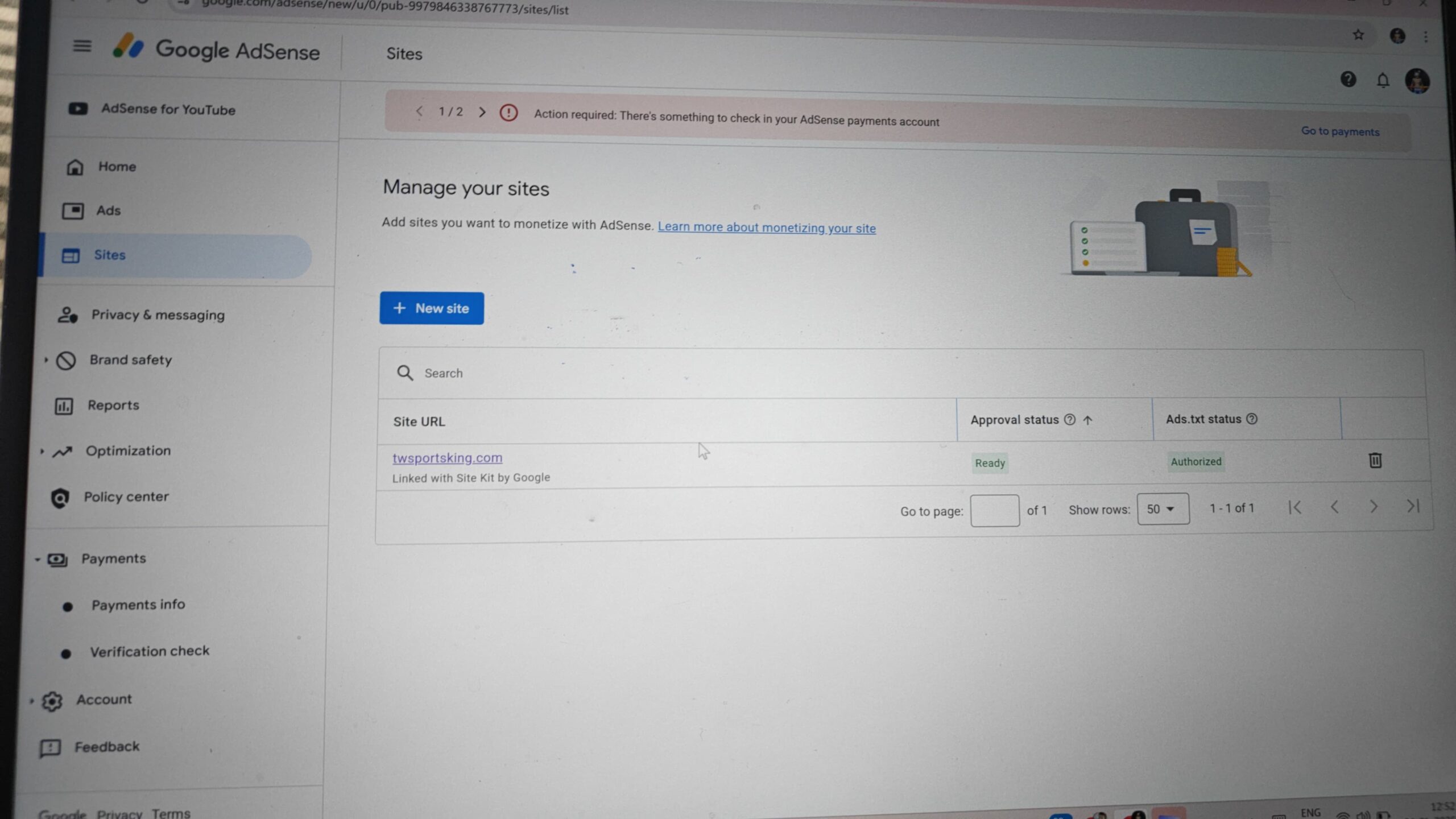This screenshot has width=1456, height=819.
Task: Jump to last page
Action: (1413, 506)
